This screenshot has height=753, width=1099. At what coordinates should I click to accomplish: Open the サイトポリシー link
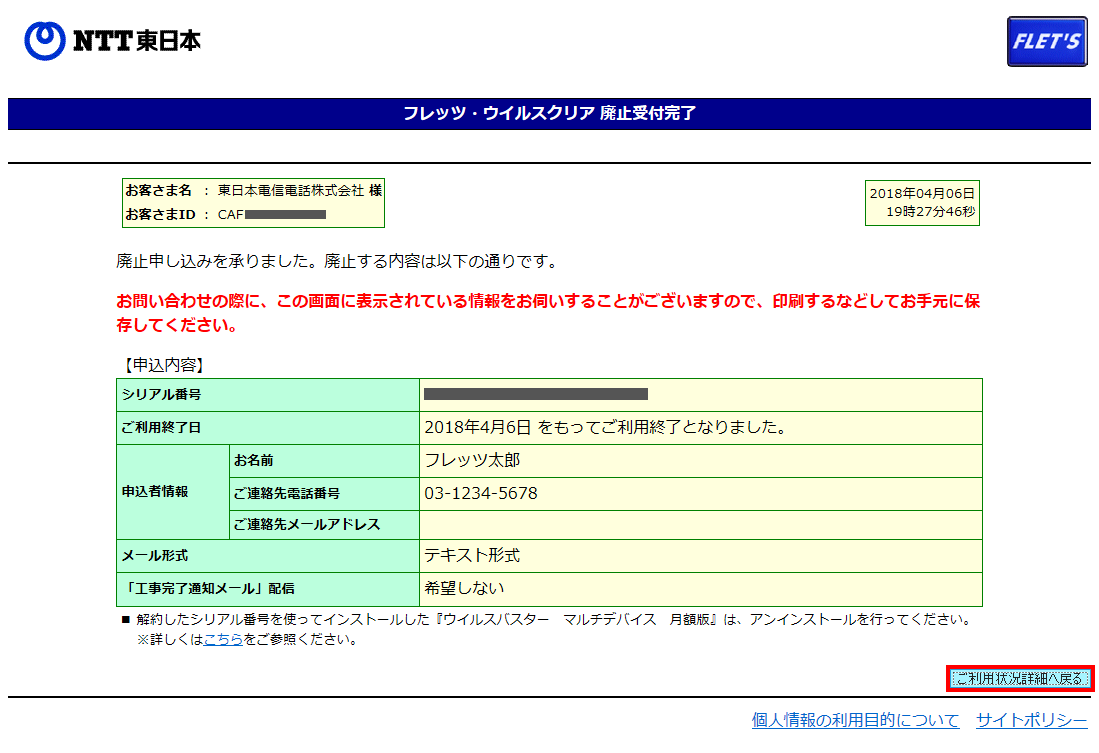pyautogui.click(x=1031, y=720)
